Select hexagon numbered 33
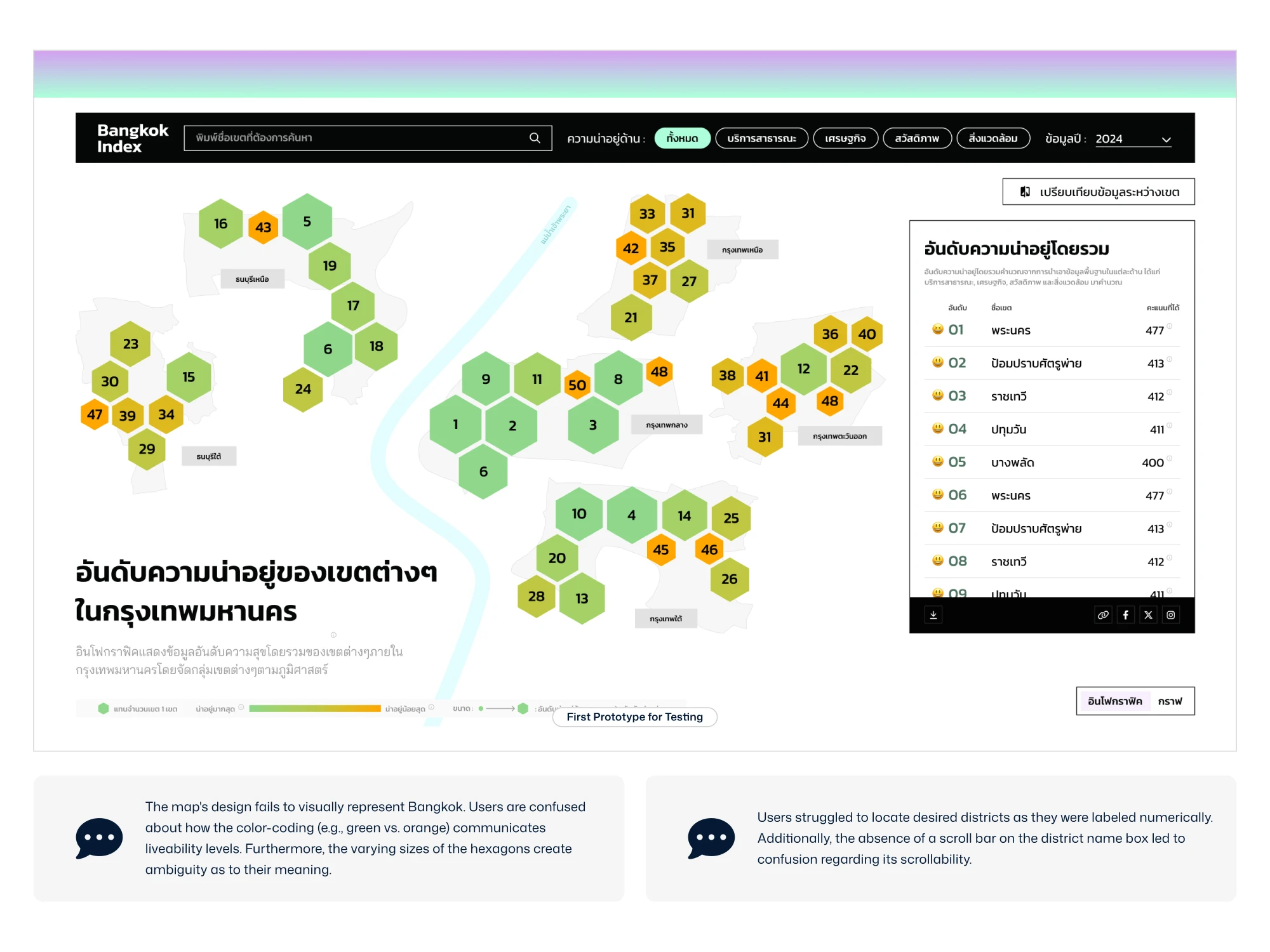The height and width of the screenshot is (952, 1270). [647, 214]
